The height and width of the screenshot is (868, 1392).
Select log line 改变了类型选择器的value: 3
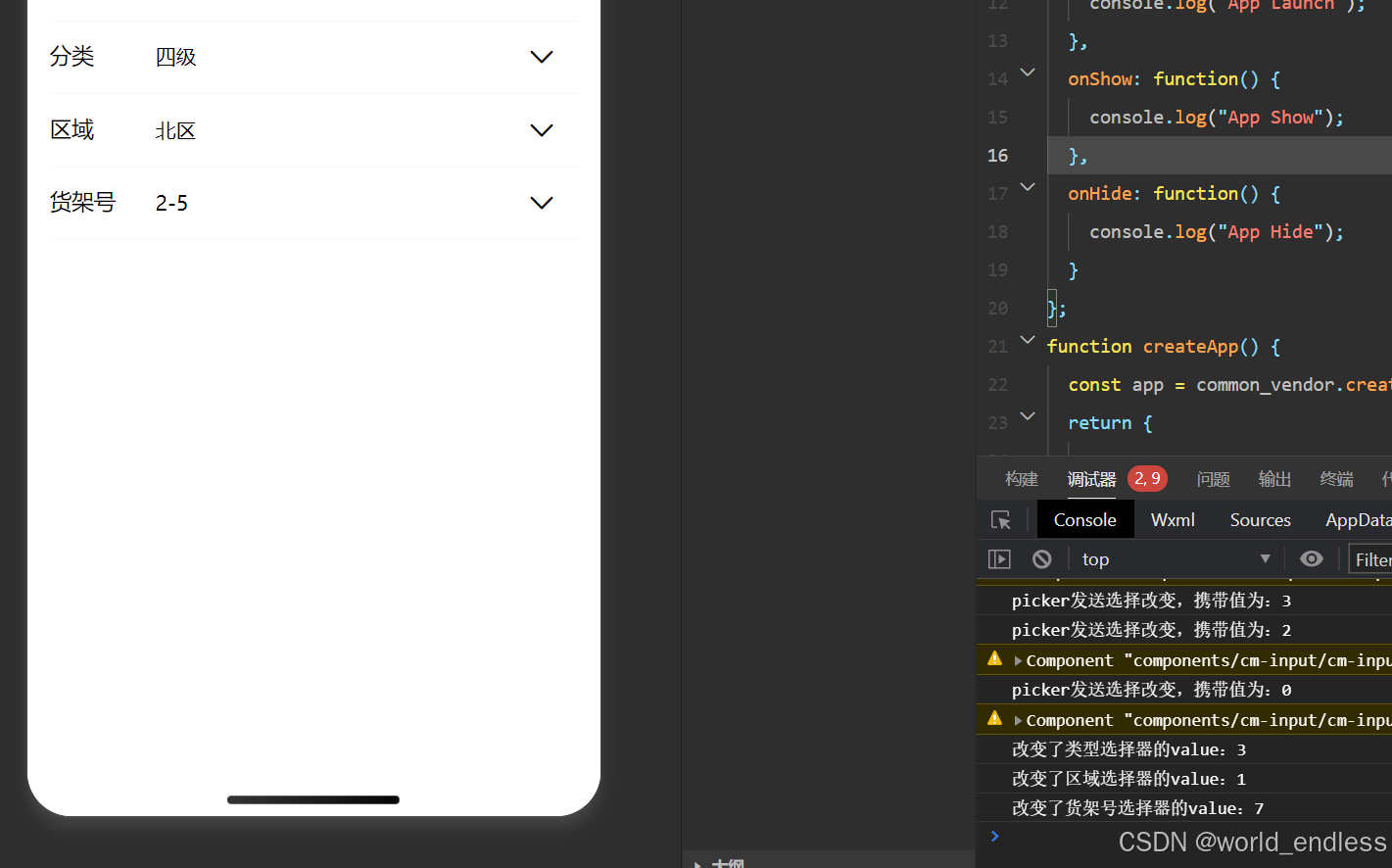(x=1128, y=749)
